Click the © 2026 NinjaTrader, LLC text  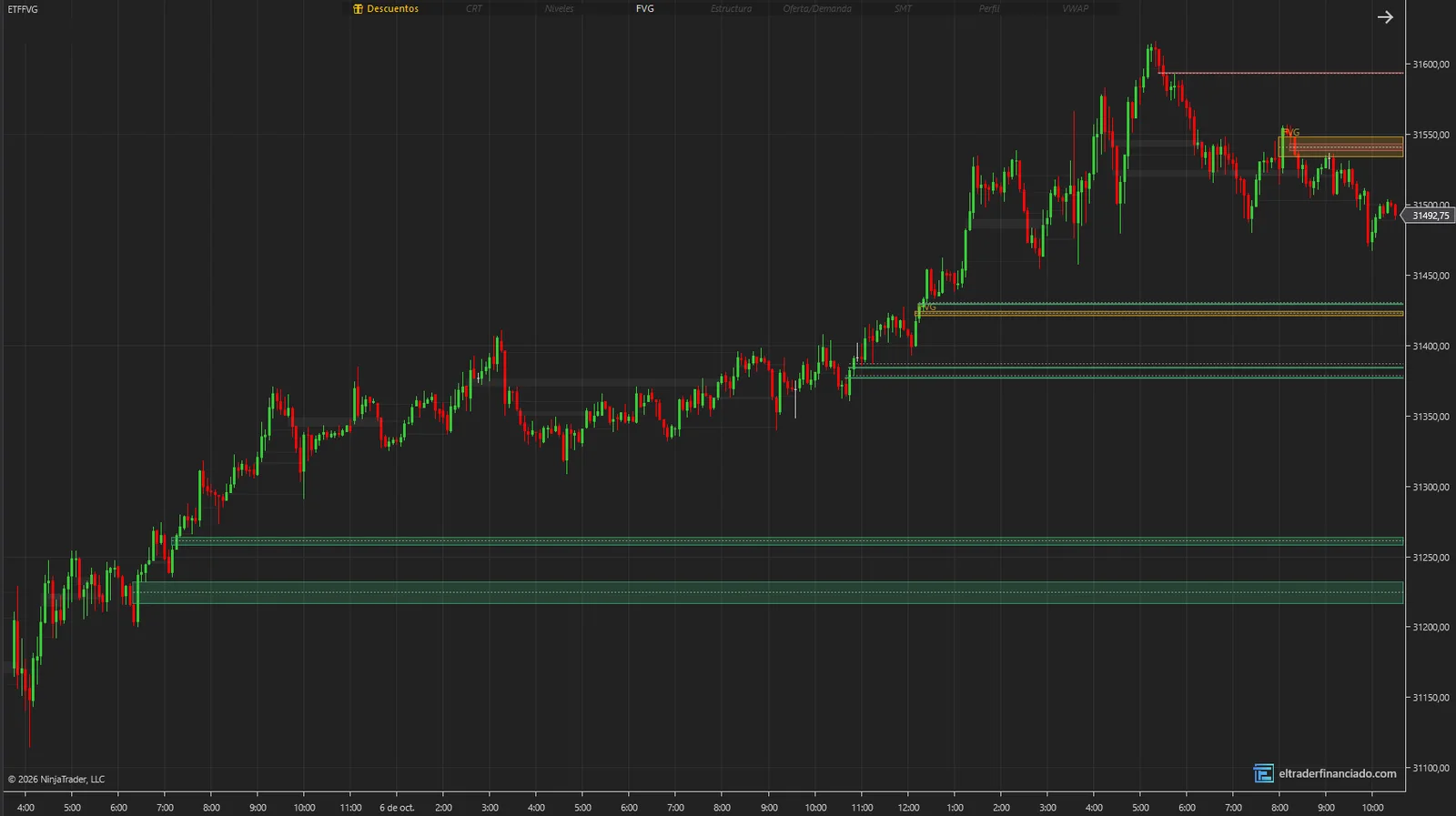56,780
